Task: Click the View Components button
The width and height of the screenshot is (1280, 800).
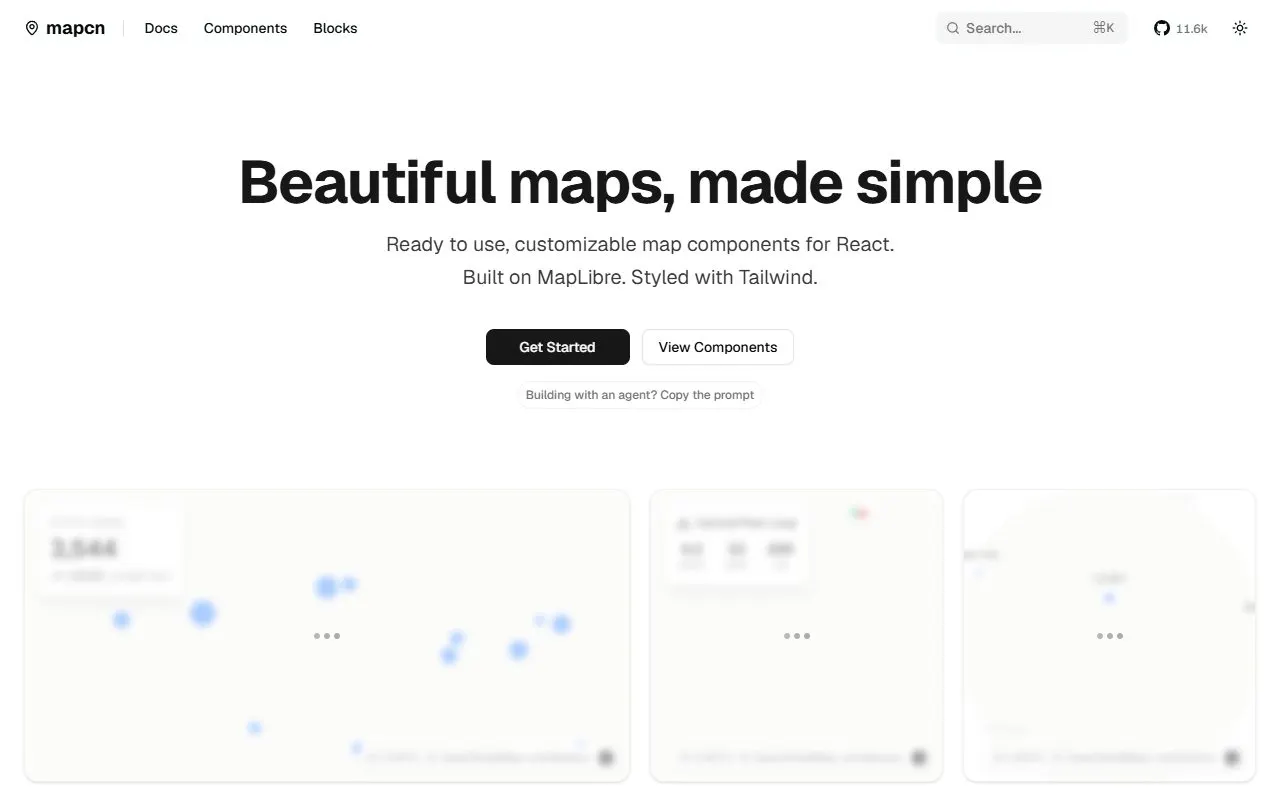Action: coord(718,347)
